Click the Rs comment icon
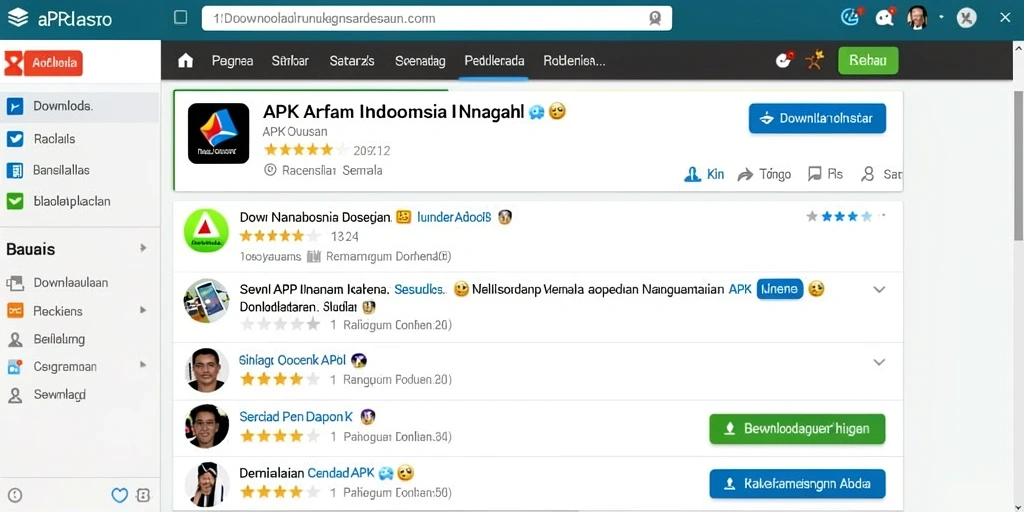 [x=814, y=174]
